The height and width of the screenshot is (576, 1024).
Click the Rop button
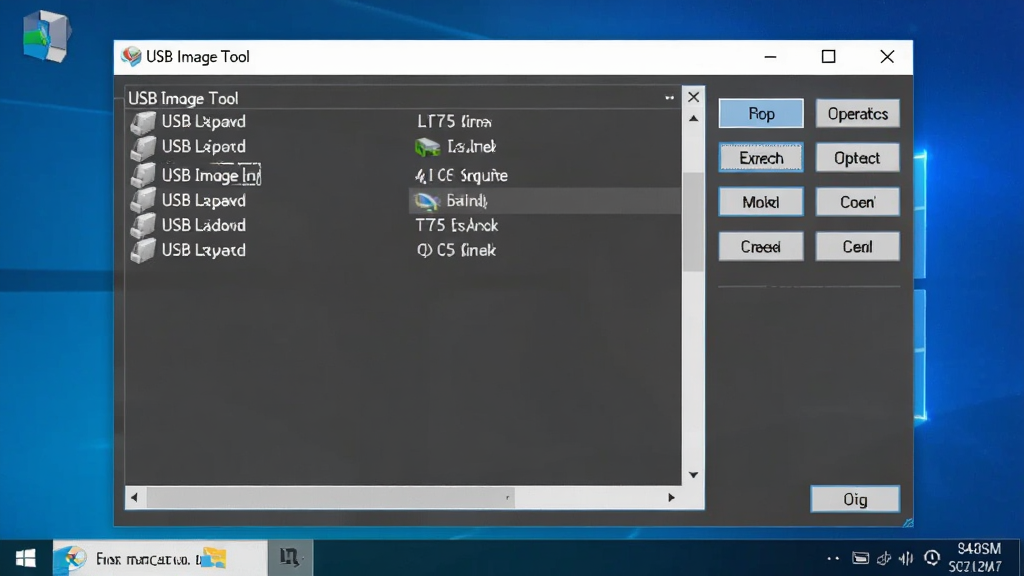click(761, 114)
